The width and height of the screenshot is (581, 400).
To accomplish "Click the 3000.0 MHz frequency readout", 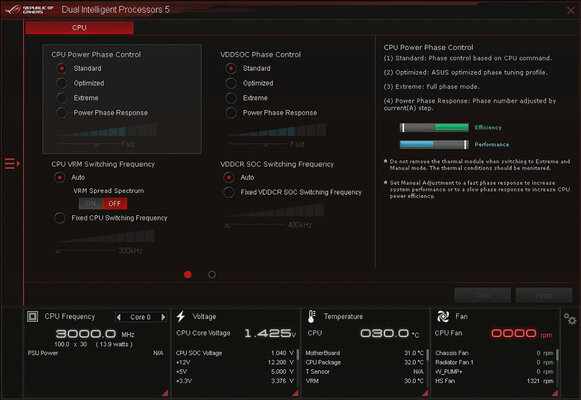I will [95, 334].
